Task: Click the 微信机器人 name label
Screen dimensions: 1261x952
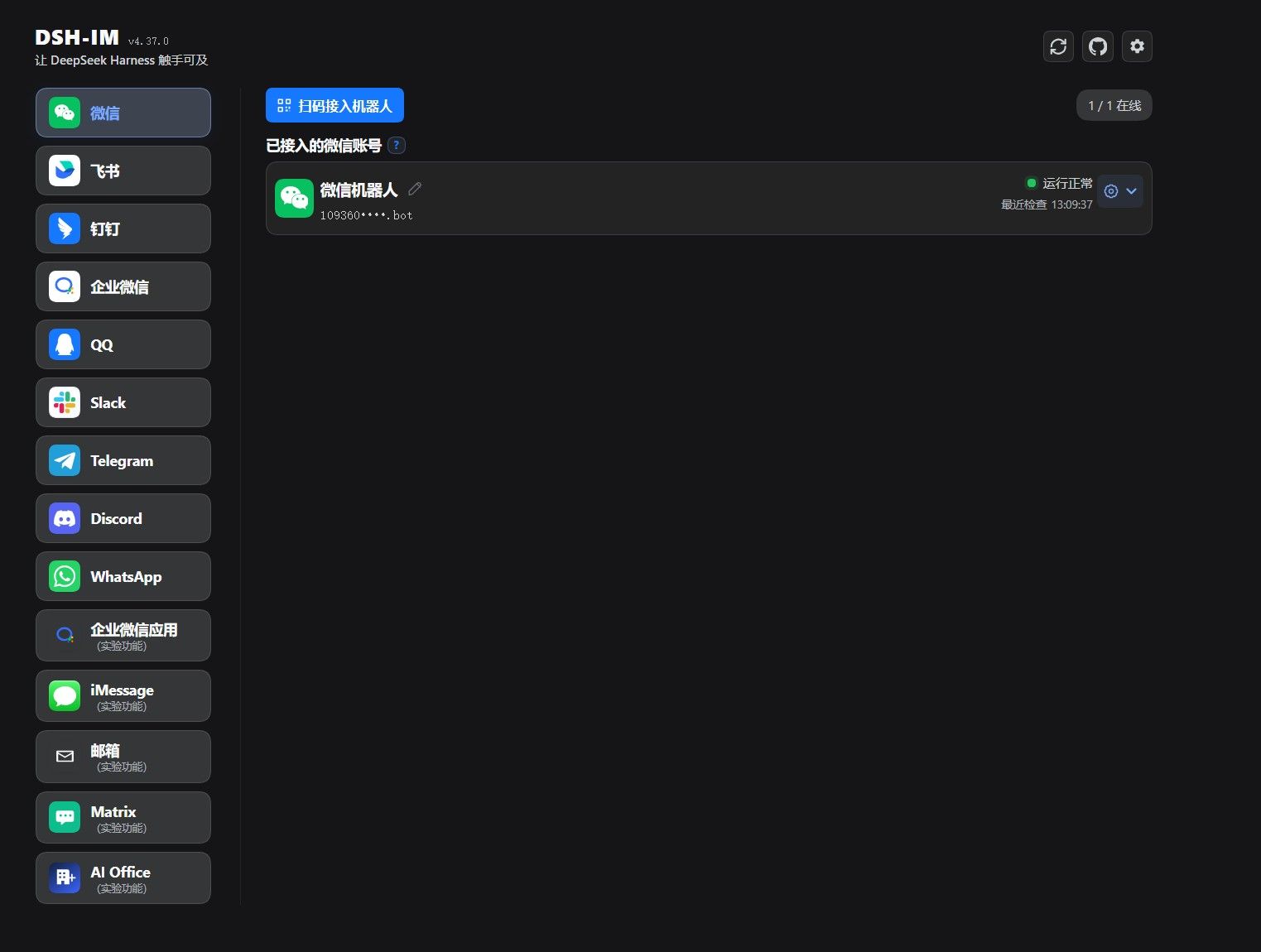Action: pyautogui.click(x=359, y=190)
